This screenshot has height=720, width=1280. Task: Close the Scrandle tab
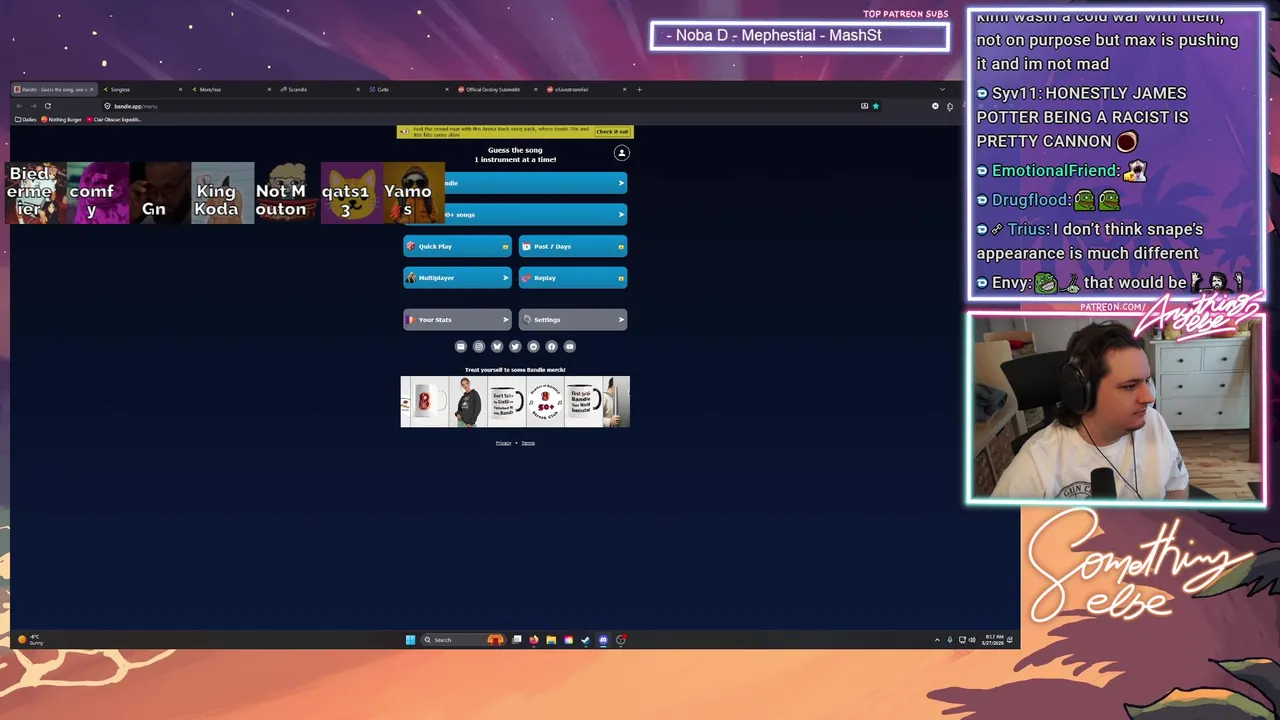point(358,89)
